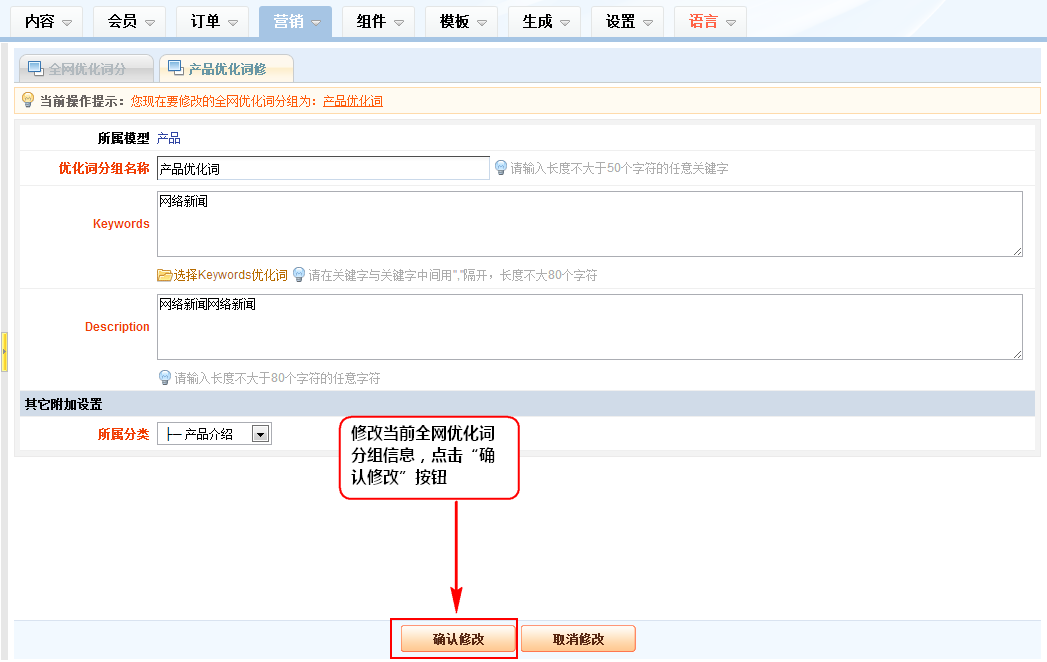Click inside the Keywords text area

click(589, 224)
